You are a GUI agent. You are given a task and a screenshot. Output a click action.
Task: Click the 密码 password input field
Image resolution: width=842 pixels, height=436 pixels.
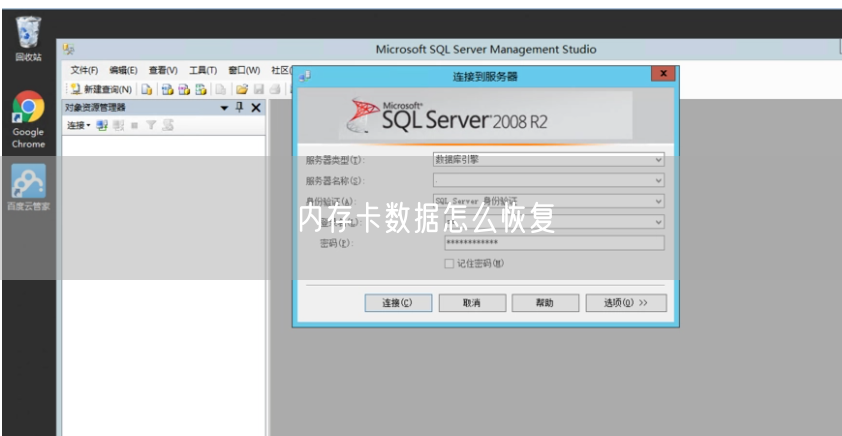click(x=553, y=242)
